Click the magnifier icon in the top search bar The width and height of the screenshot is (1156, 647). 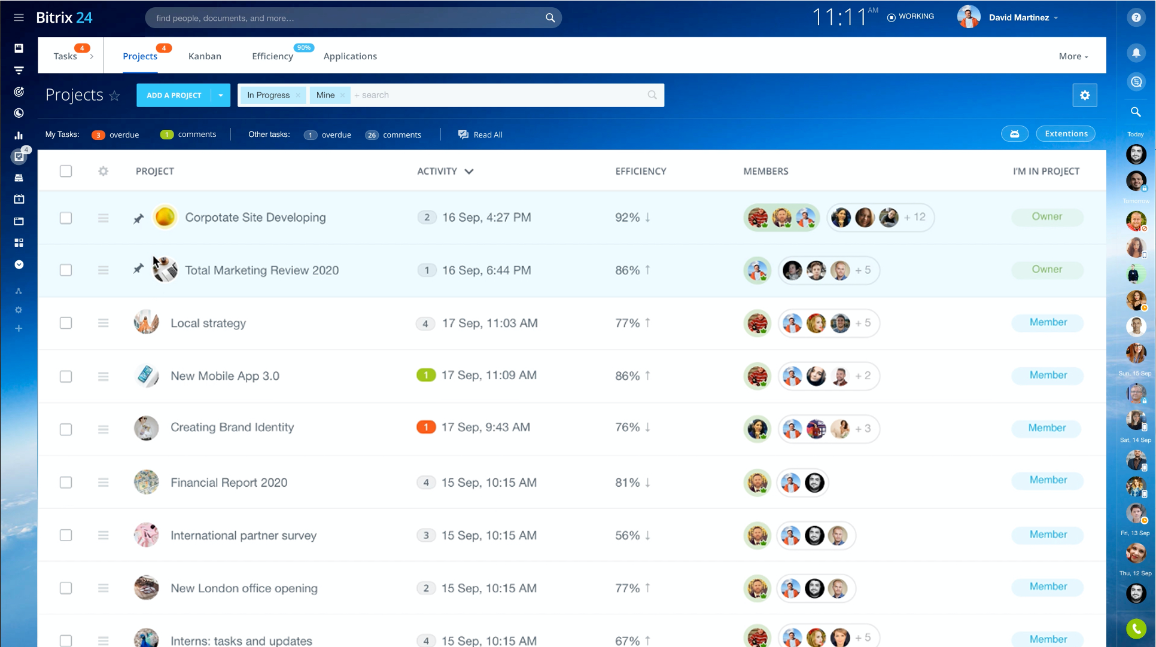coord(550,18)
